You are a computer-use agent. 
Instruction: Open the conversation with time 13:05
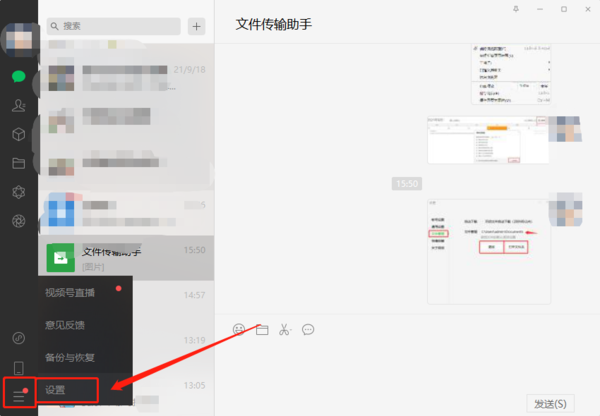(173, 393)
